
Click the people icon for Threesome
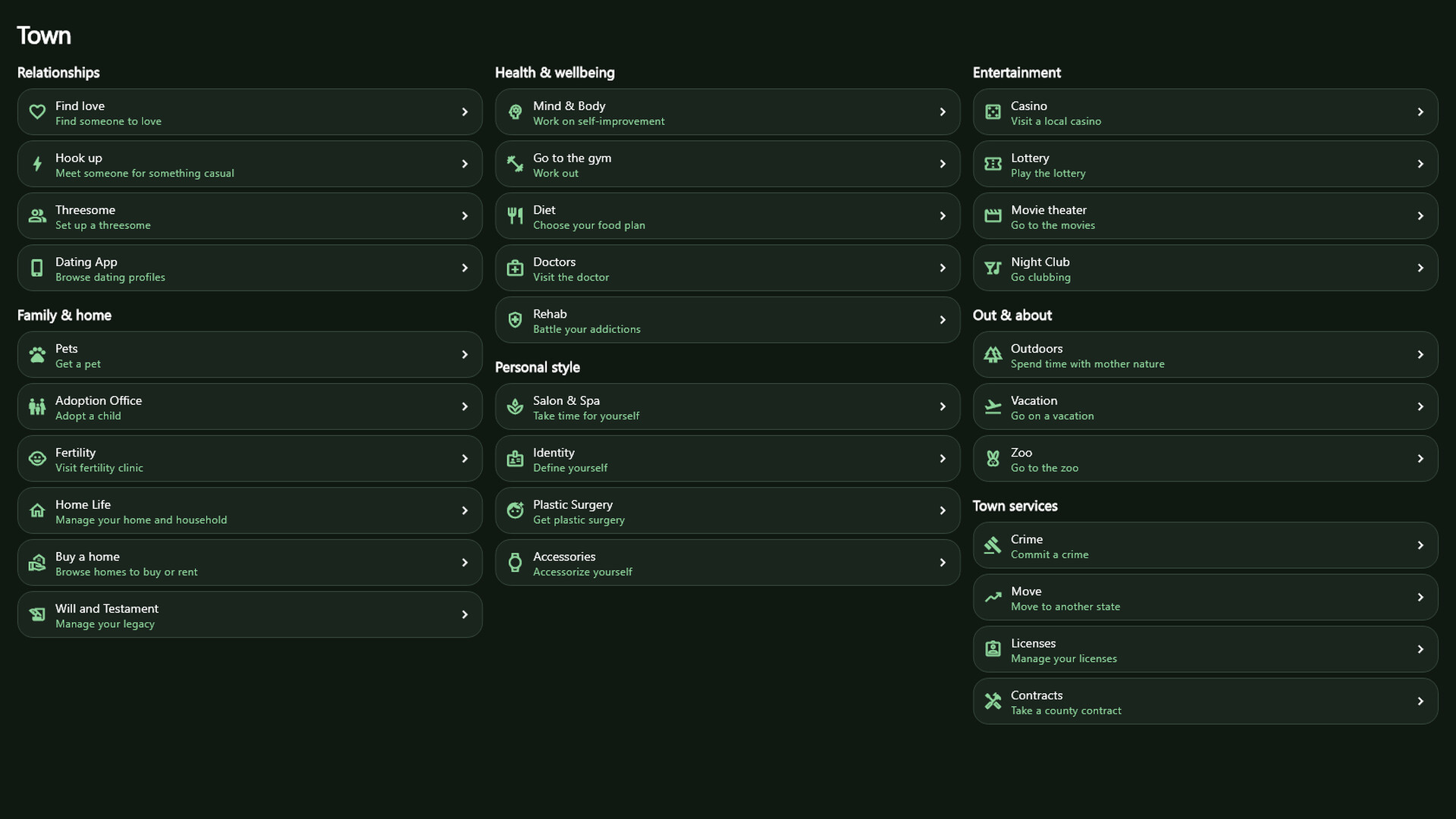37,216
